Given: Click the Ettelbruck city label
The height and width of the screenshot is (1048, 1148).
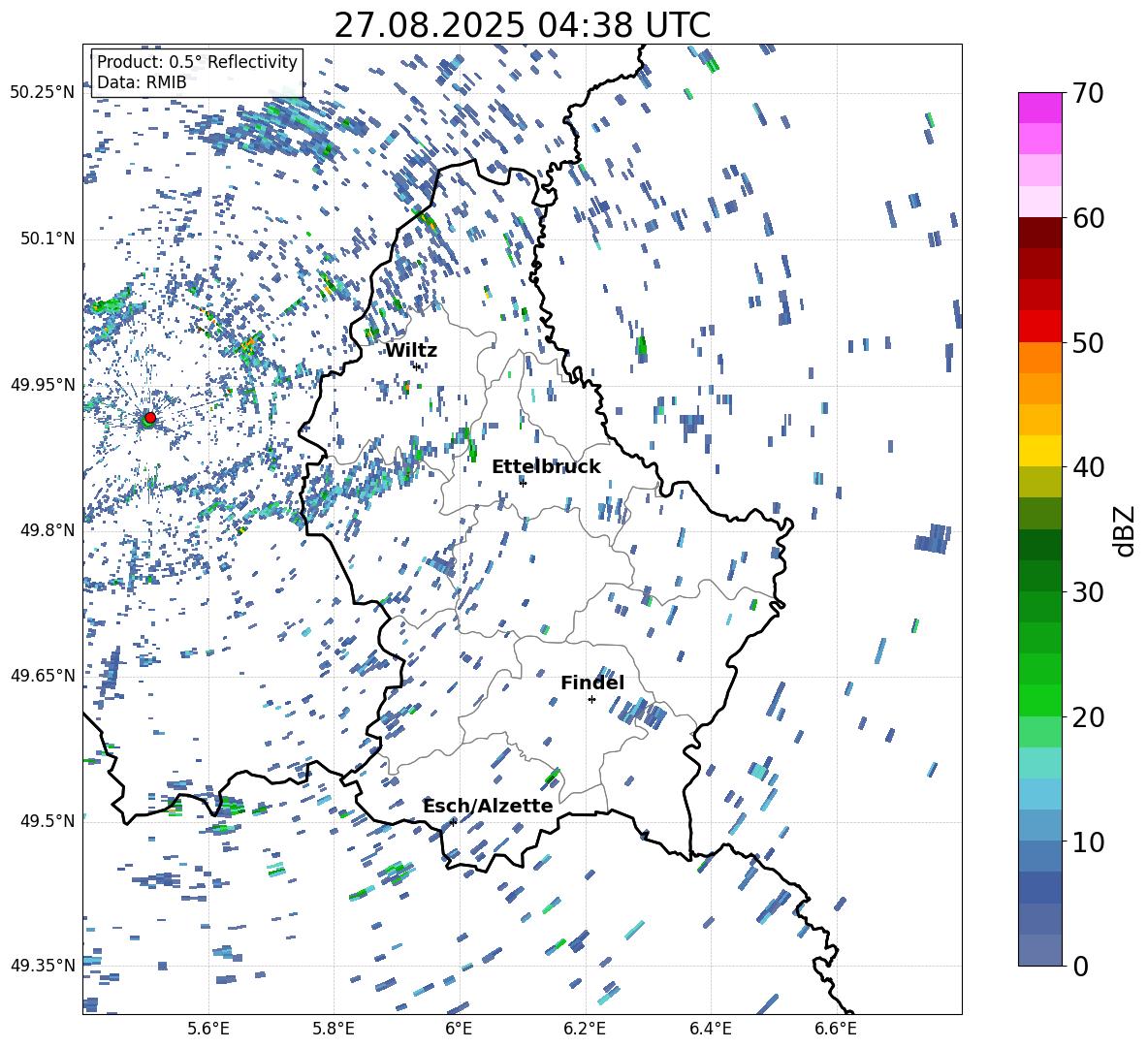Looking at the screenshot, I should 546,467.
